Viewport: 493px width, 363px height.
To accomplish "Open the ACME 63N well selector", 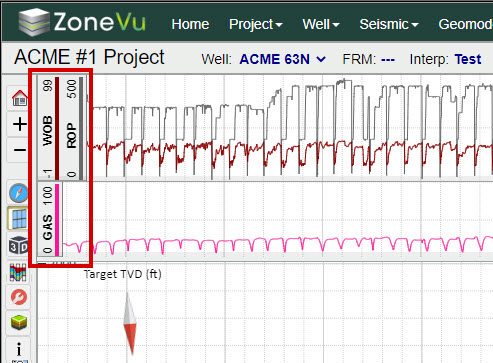I will [283, 59].
